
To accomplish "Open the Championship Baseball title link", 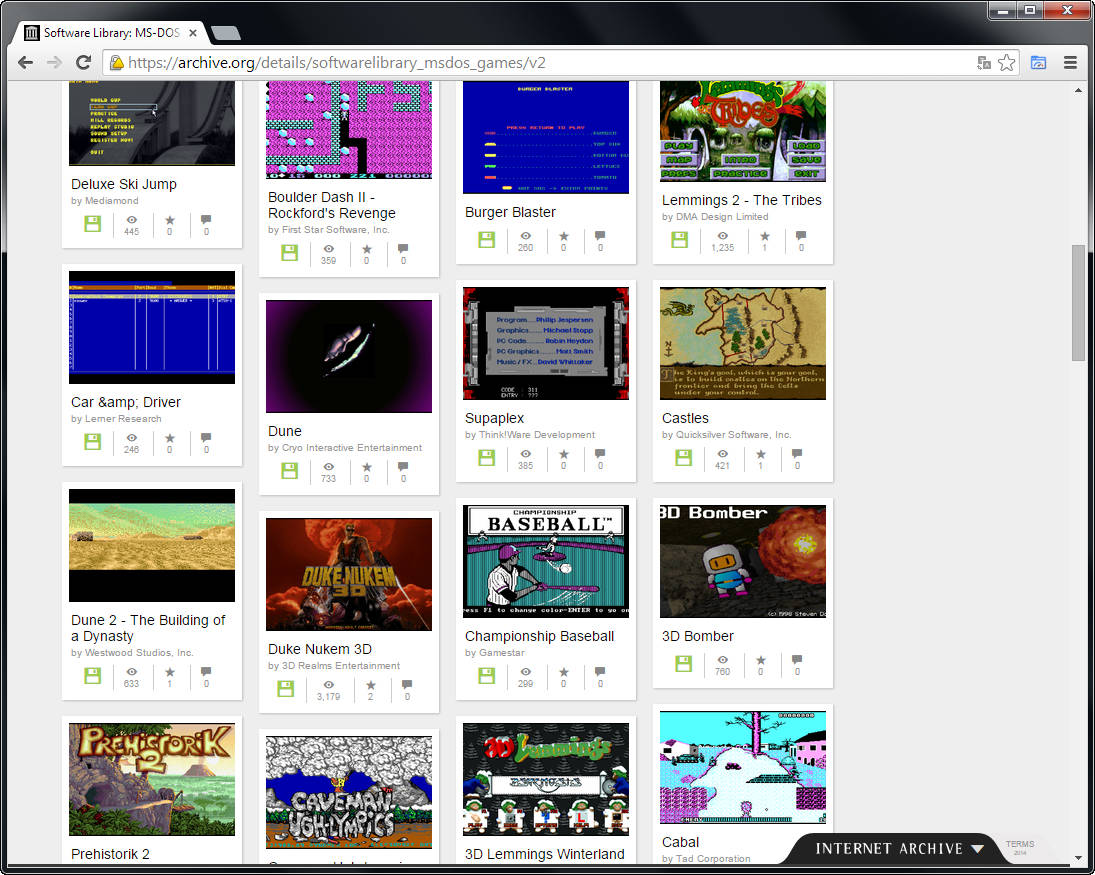I will (x=539, y=636).
